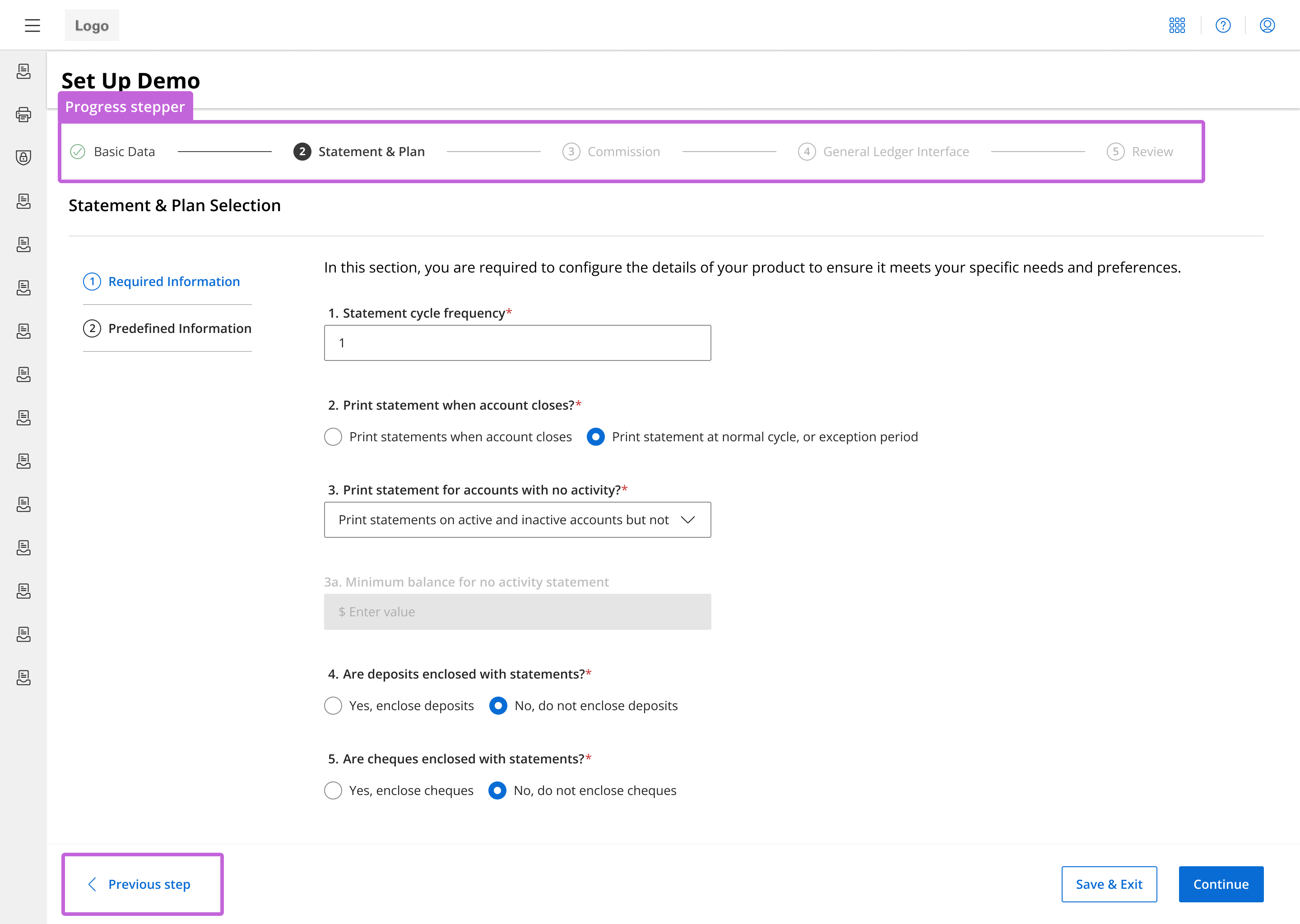Click the Previous step chevron arrow

click(92, 884)
